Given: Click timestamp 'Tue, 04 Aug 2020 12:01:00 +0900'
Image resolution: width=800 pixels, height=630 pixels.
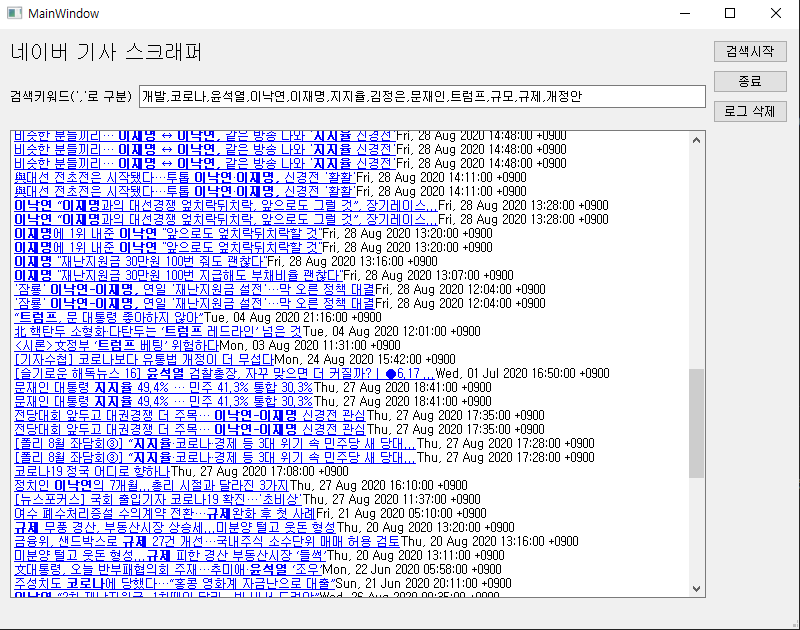Looking at the screenshot, I should [x=391, y=332].
